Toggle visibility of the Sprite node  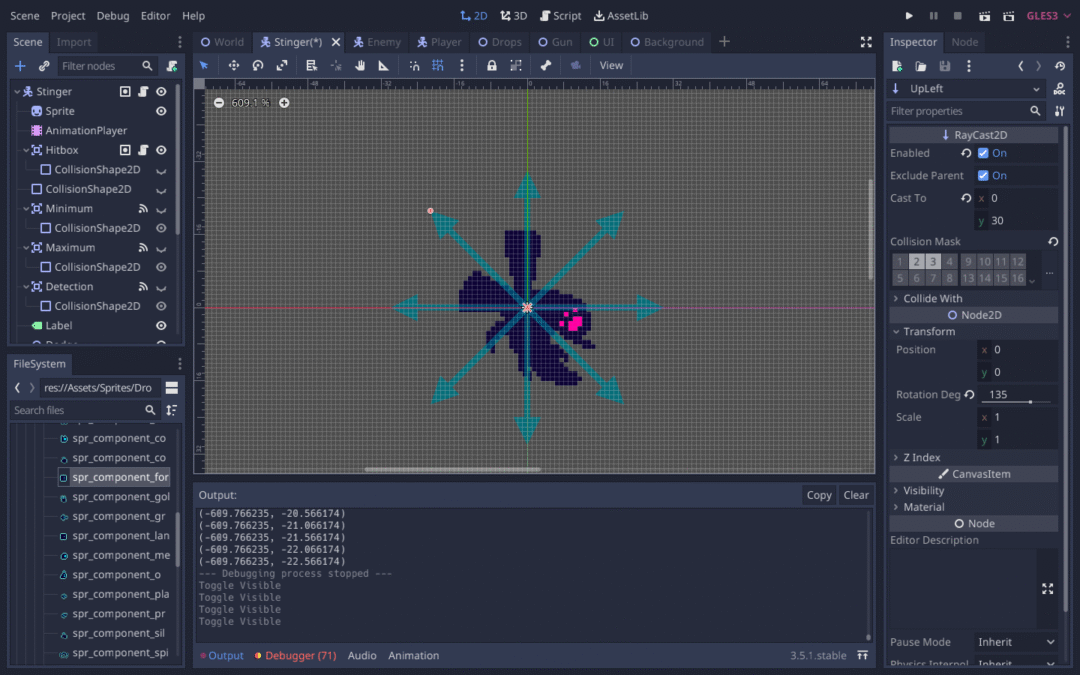[x=161, y=111]
